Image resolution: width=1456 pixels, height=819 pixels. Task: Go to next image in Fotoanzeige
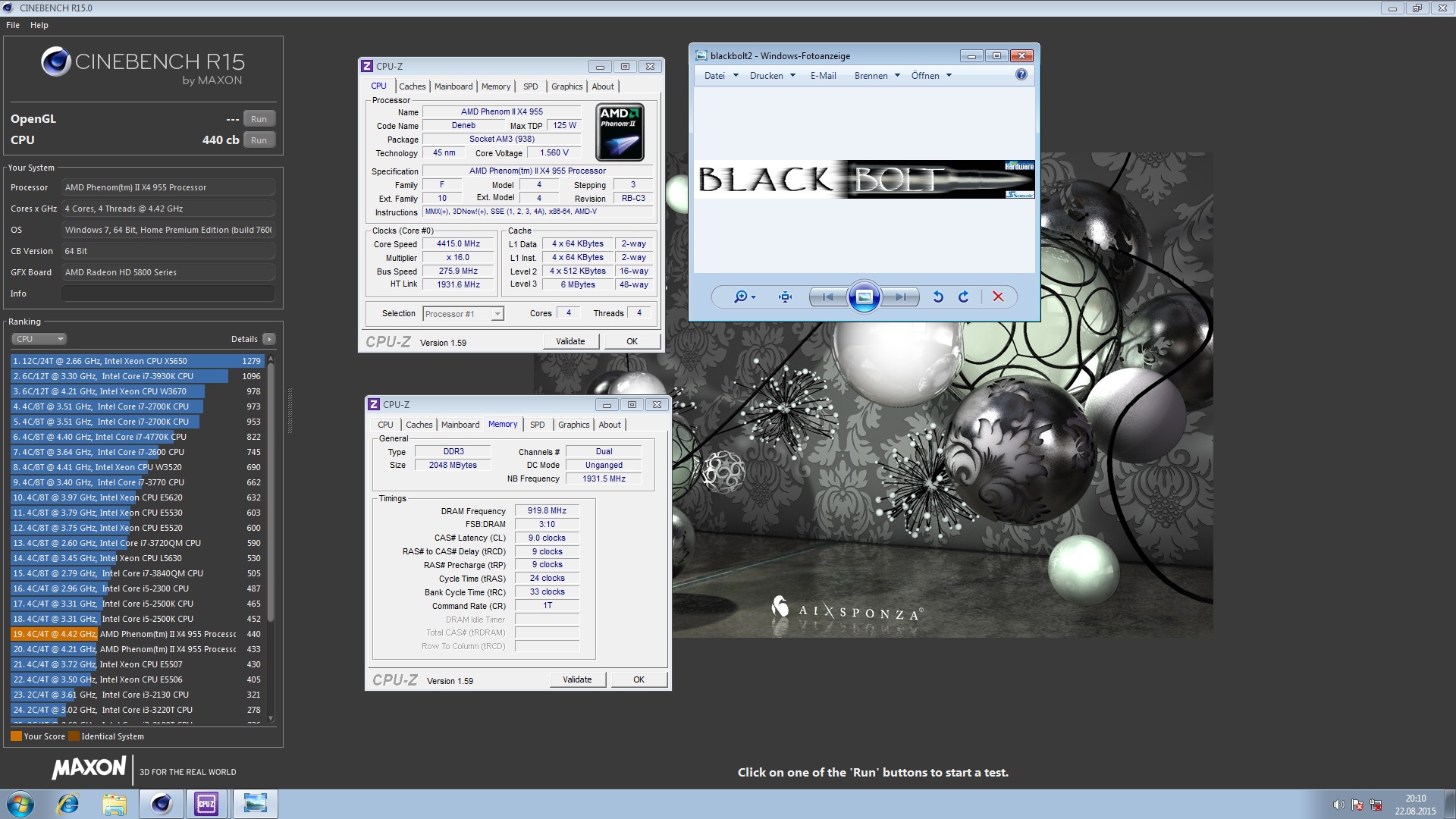click(900, 297)
